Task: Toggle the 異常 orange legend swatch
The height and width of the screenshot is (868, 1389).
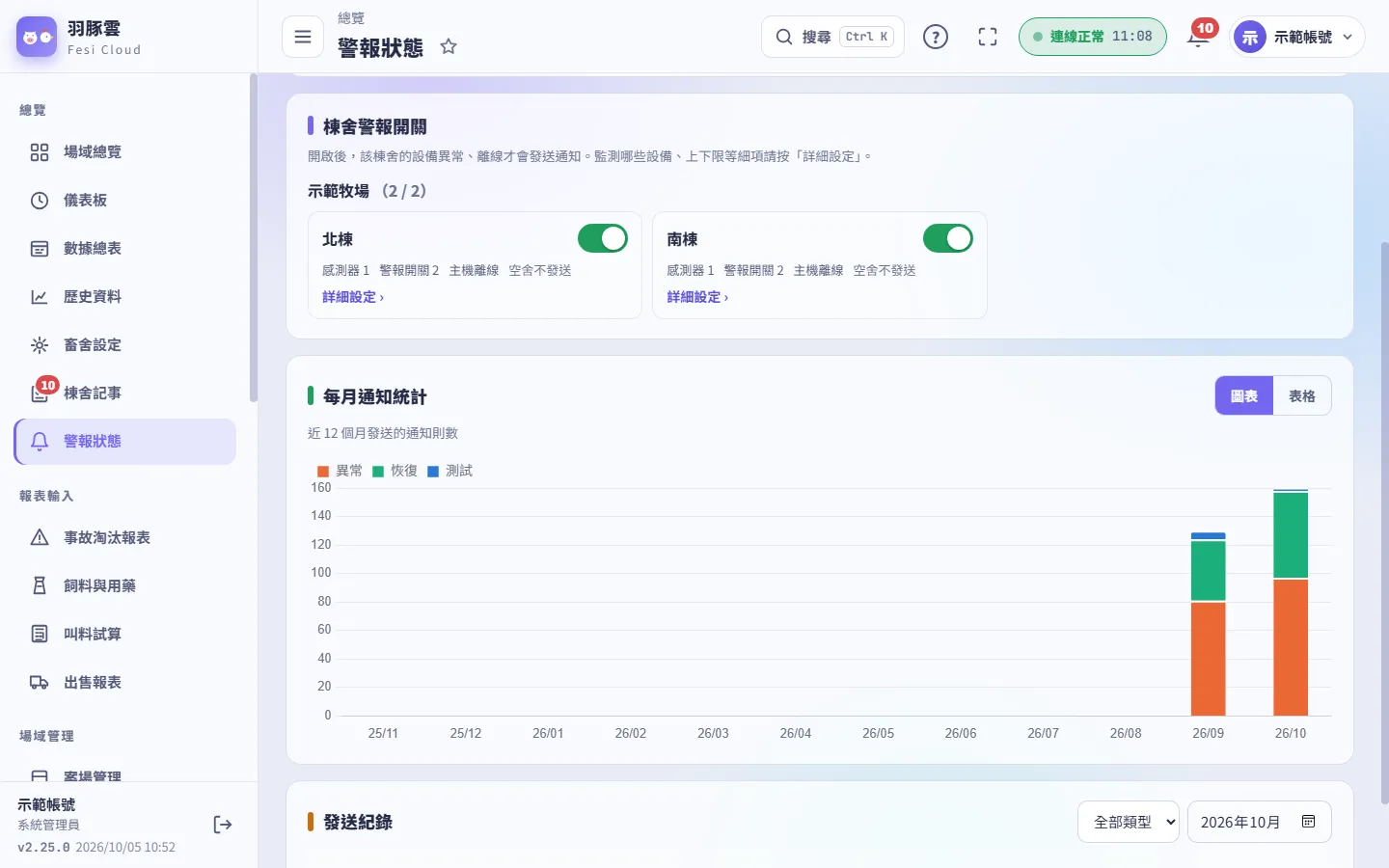Action: pos(323,472)
